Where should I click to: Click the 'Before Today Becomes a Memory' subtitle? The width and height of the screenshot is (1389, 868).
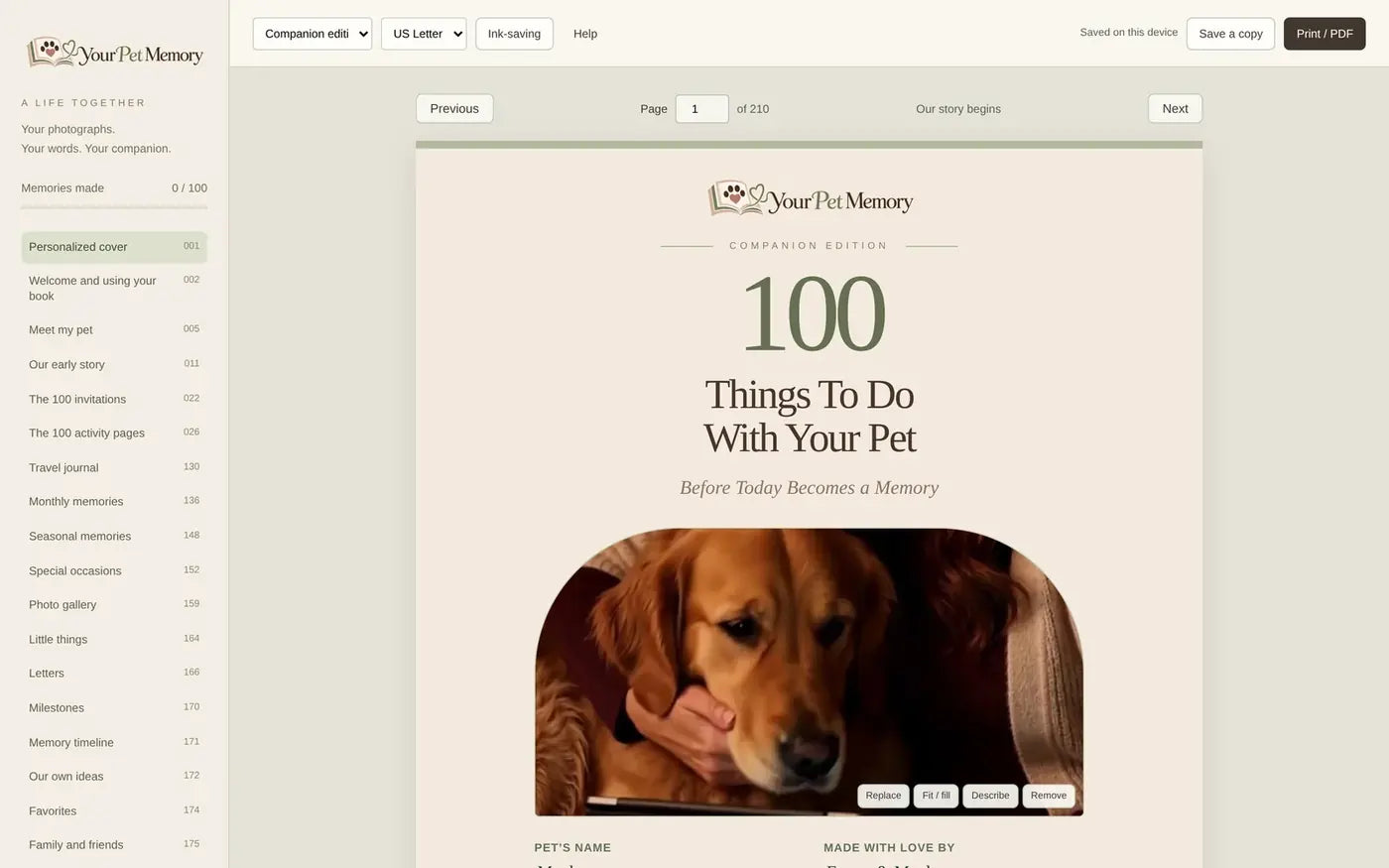tap(809, 488)
